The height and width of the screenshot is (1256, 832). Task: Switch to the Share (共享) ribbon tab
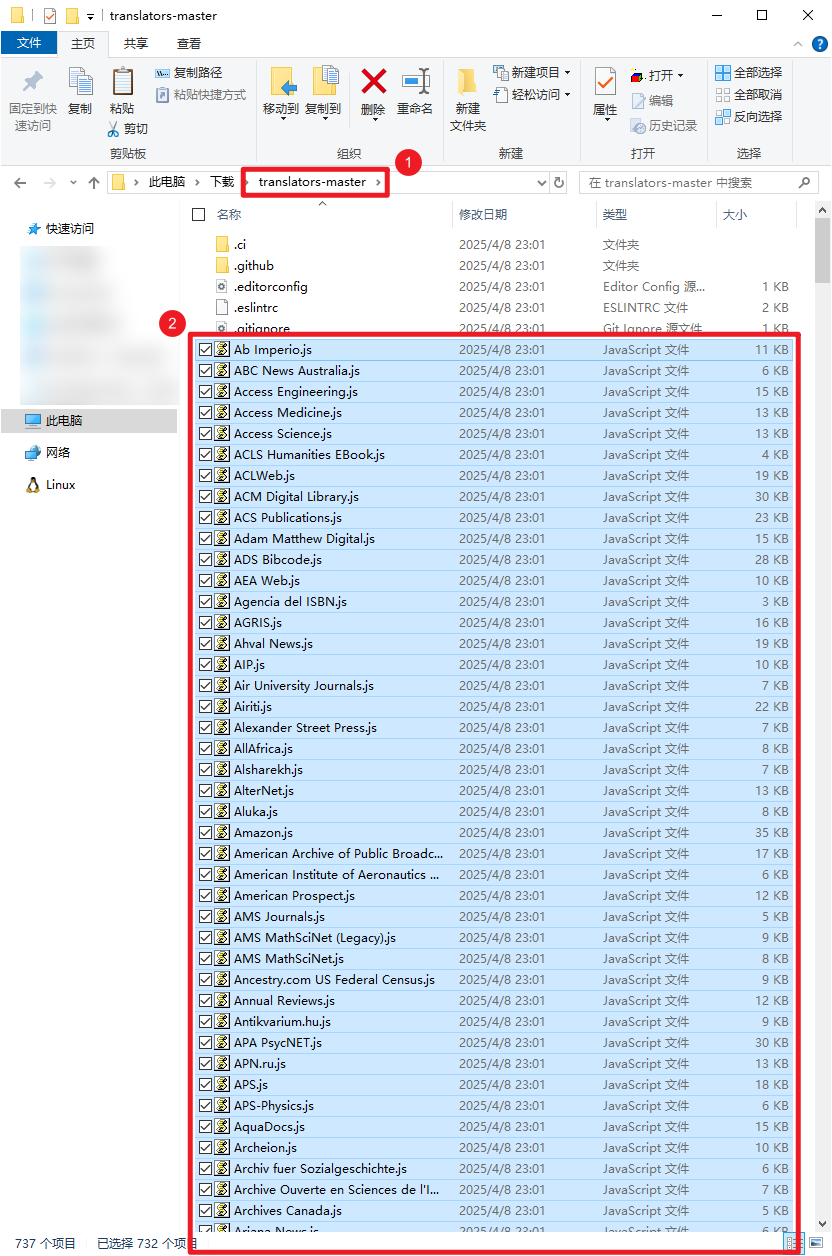pos(136,44)
